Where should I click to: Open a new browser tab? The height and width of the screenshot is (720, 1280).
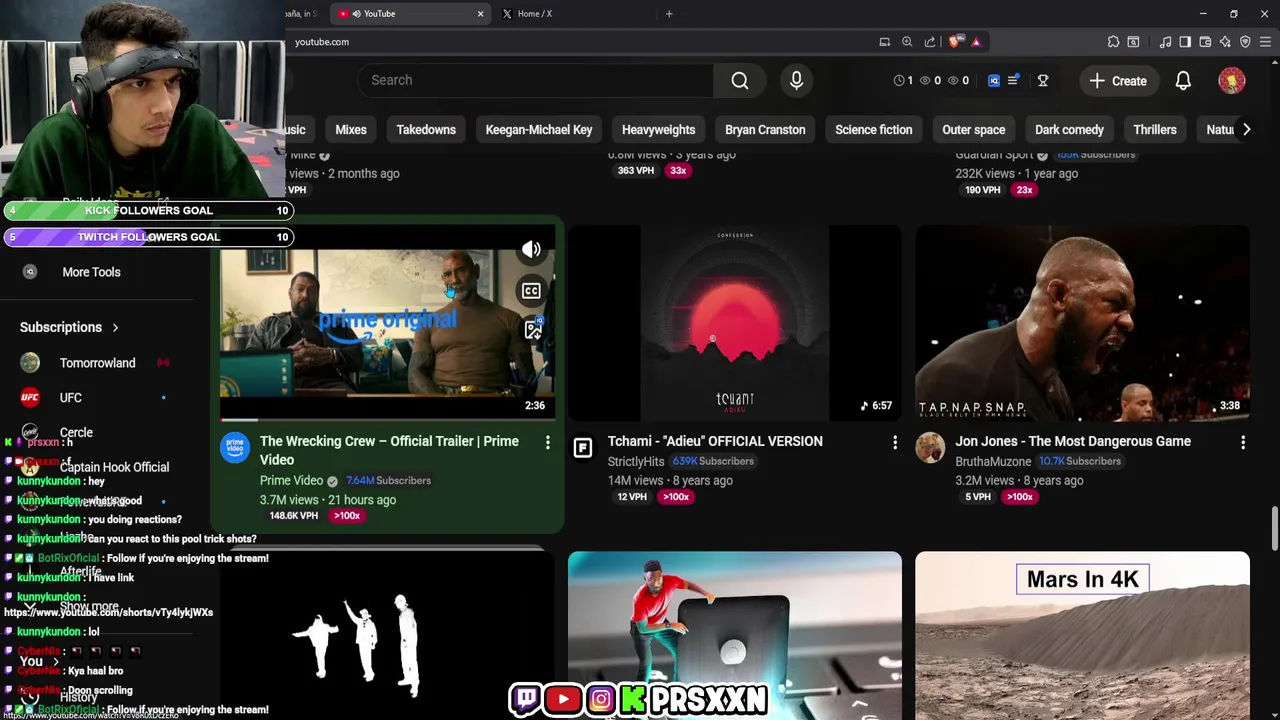coord(669,14)
